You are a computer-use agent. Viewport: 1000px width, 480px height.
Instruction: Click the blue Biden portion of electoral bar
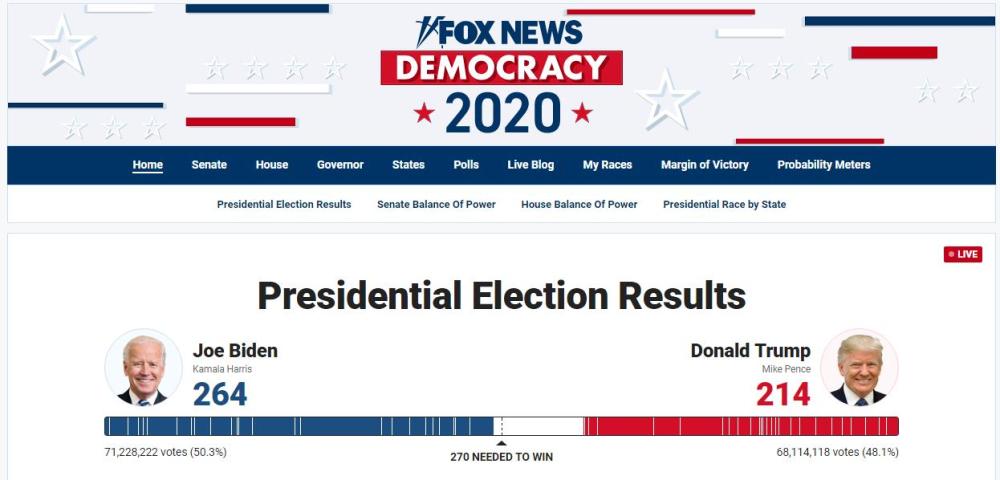point(300,426)
